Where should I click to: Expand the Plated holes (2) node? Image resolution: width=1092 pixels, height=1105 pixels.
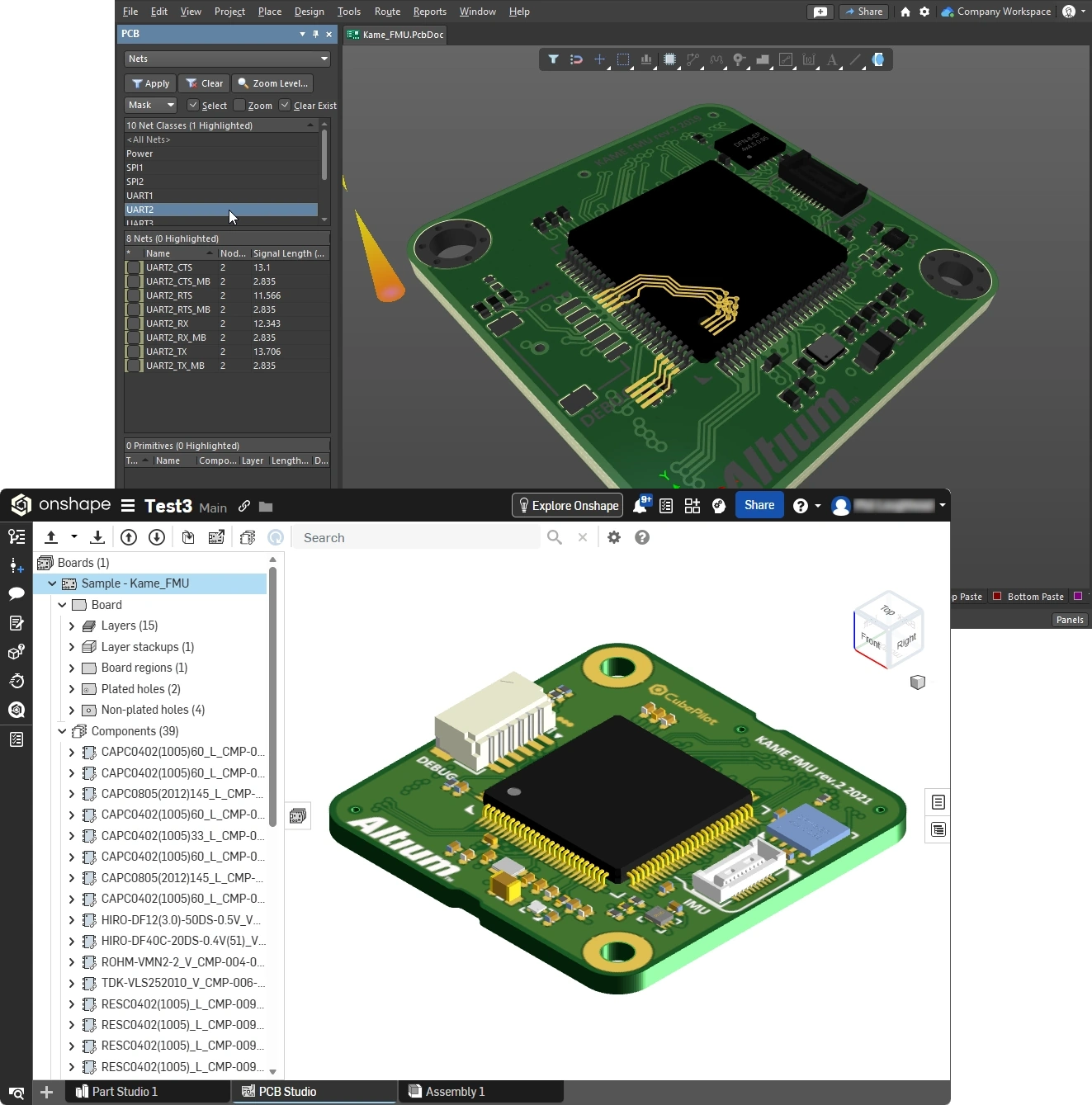click(x=72, y=689)
